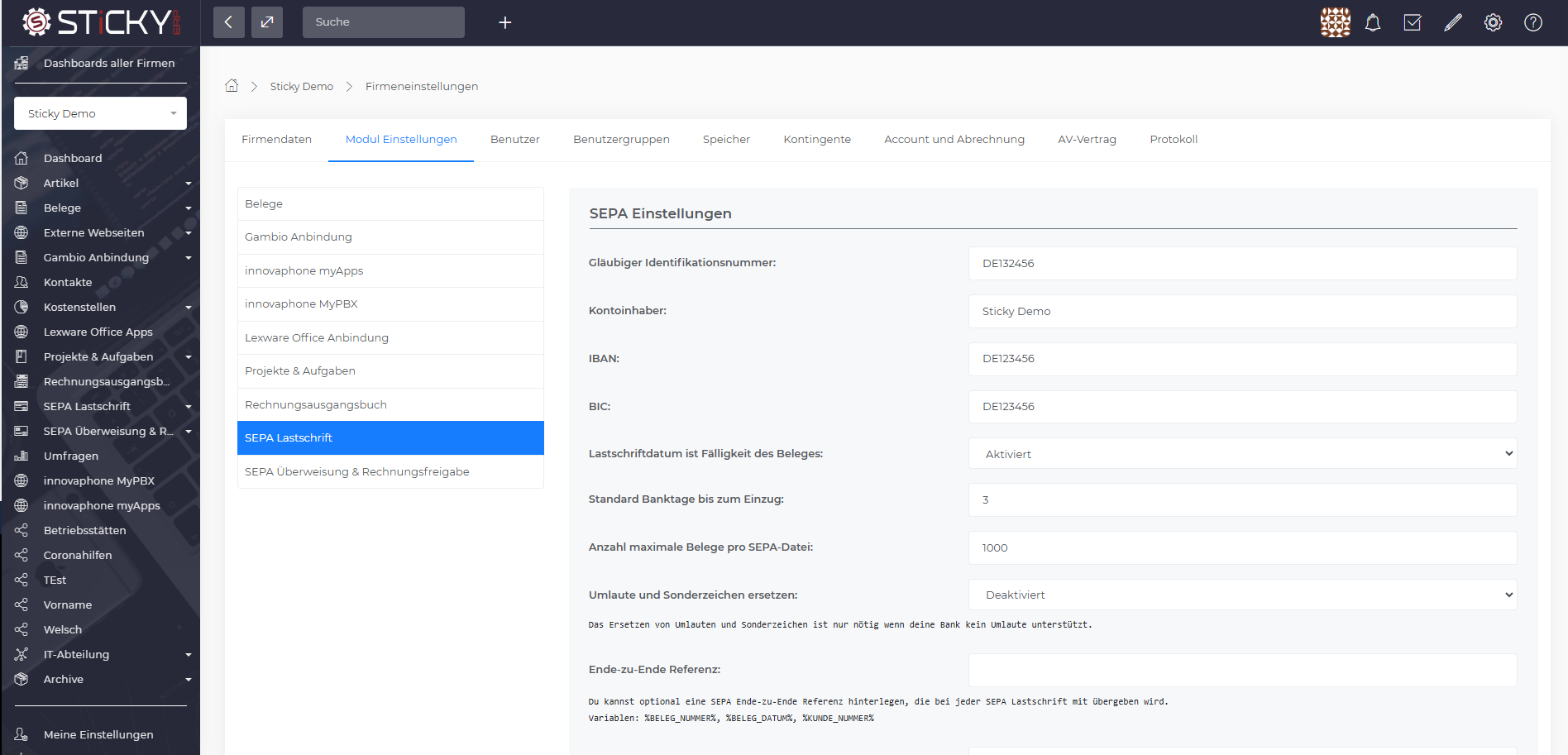Switch to Speicher tab
The image size is (1568, 755).
point(726,139)
